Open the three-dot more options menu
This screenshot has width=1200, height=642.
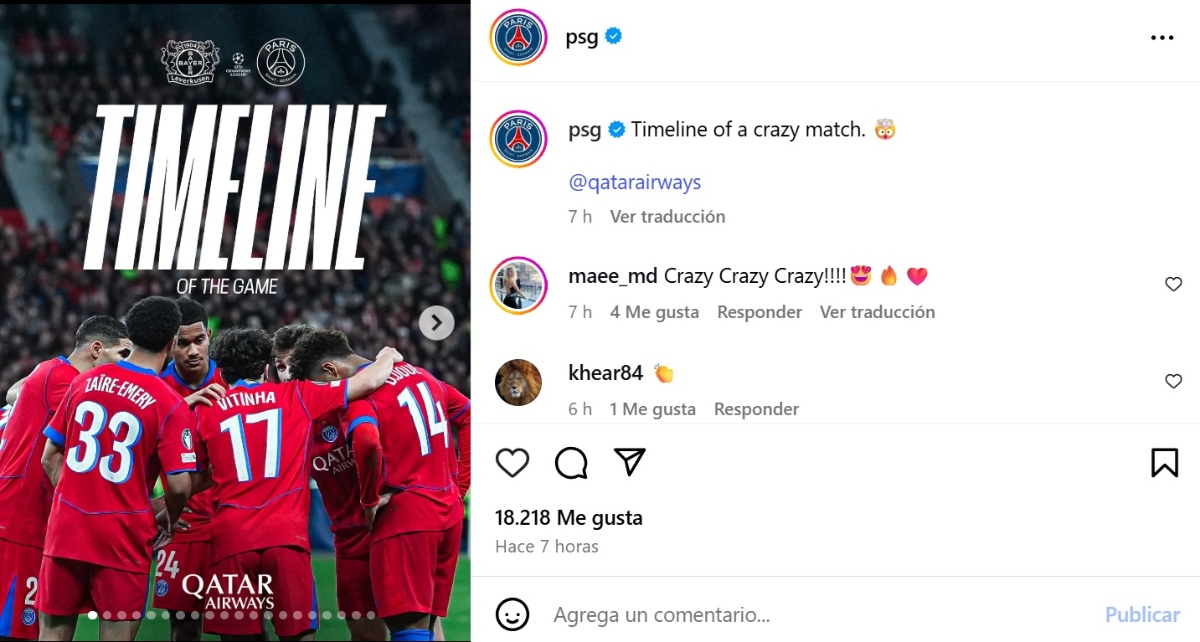(x=1162, y=38)
